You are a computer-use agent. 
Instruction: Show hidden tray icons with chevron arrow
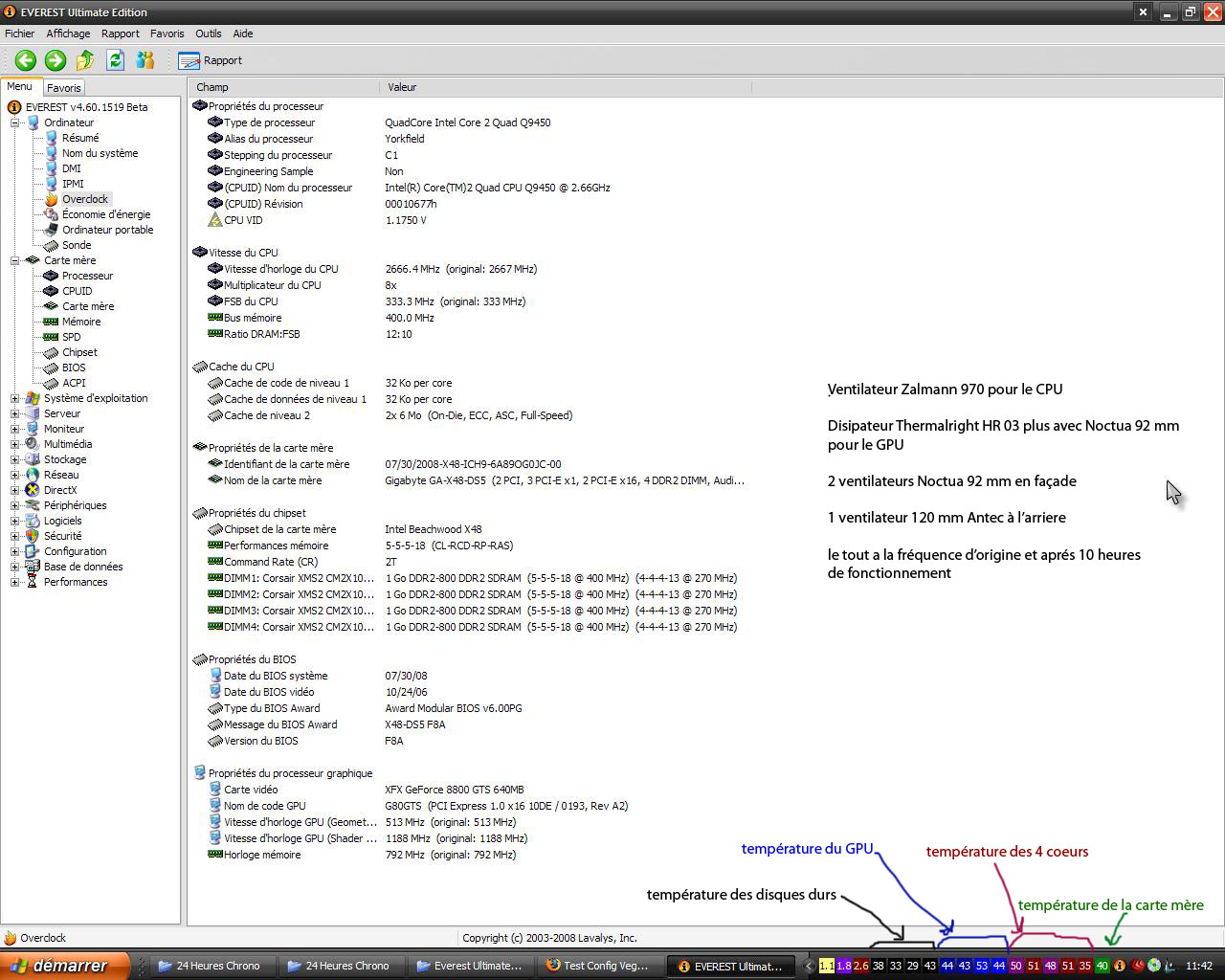(809, 966)
